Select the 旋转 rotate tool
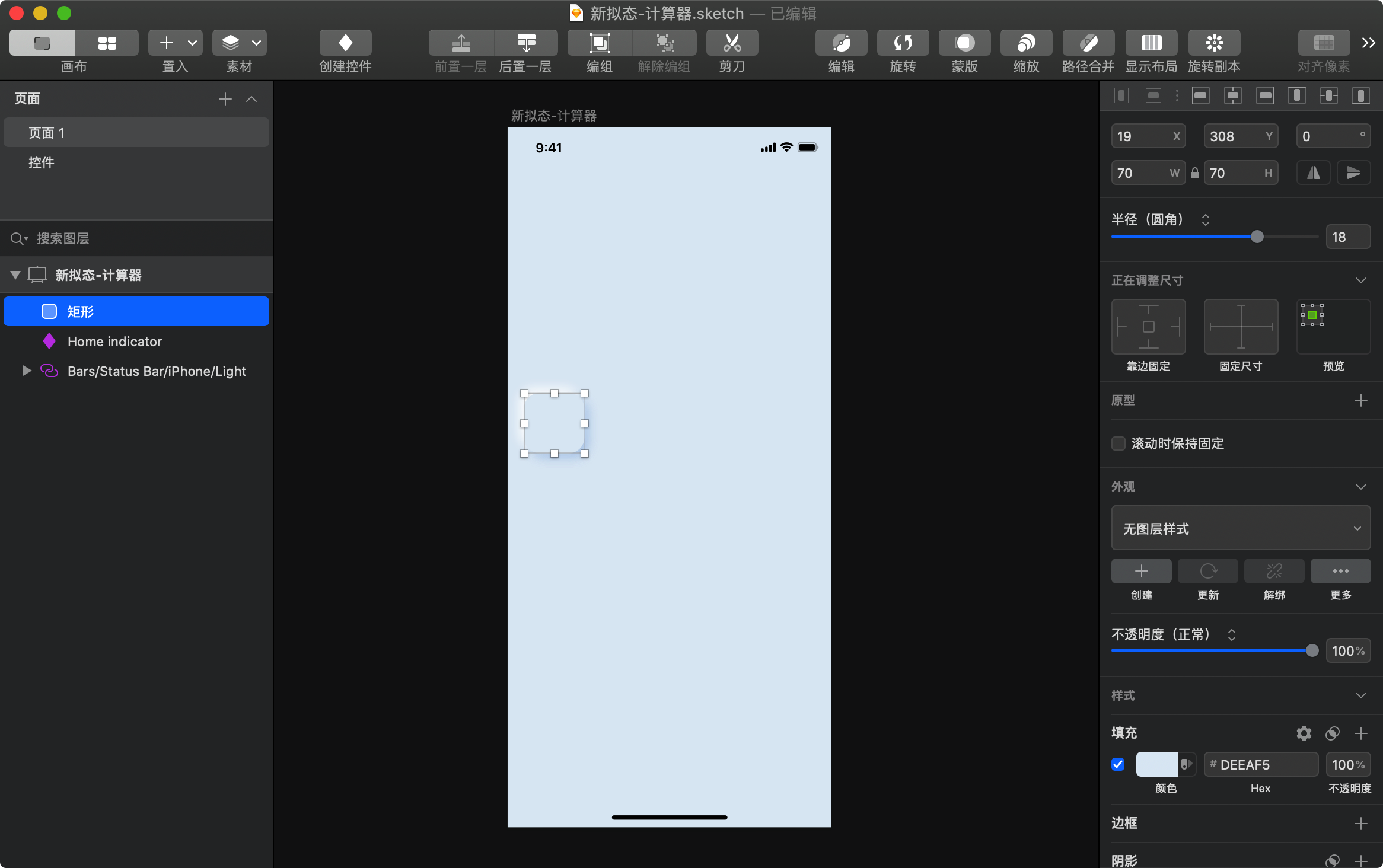The image size is (1383, 868). click(x=903, y=43)
